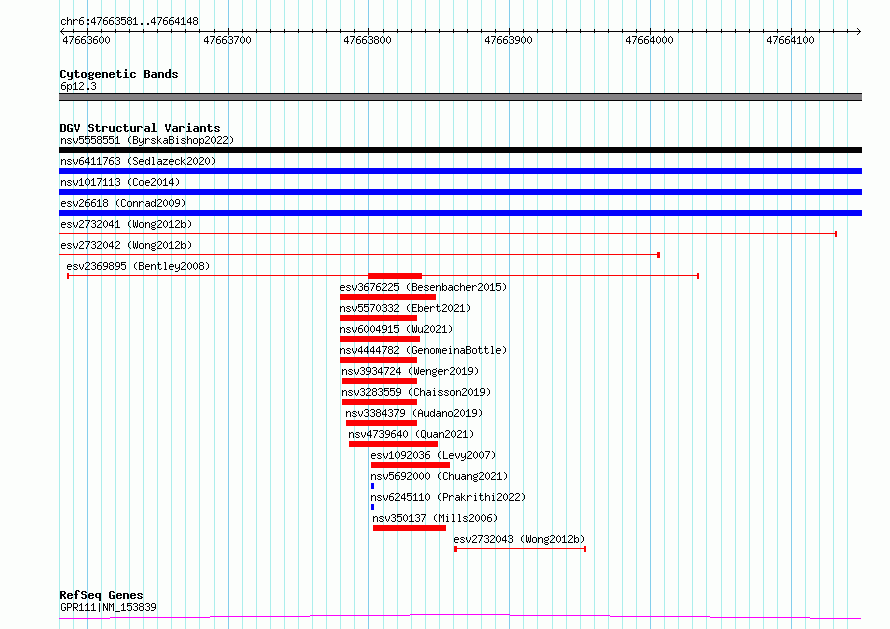The width and height of the screenshot is (890, 629).
Task: Click the small blue nsv5692000 Chuang2021 marker
Action: click(372, 486)
